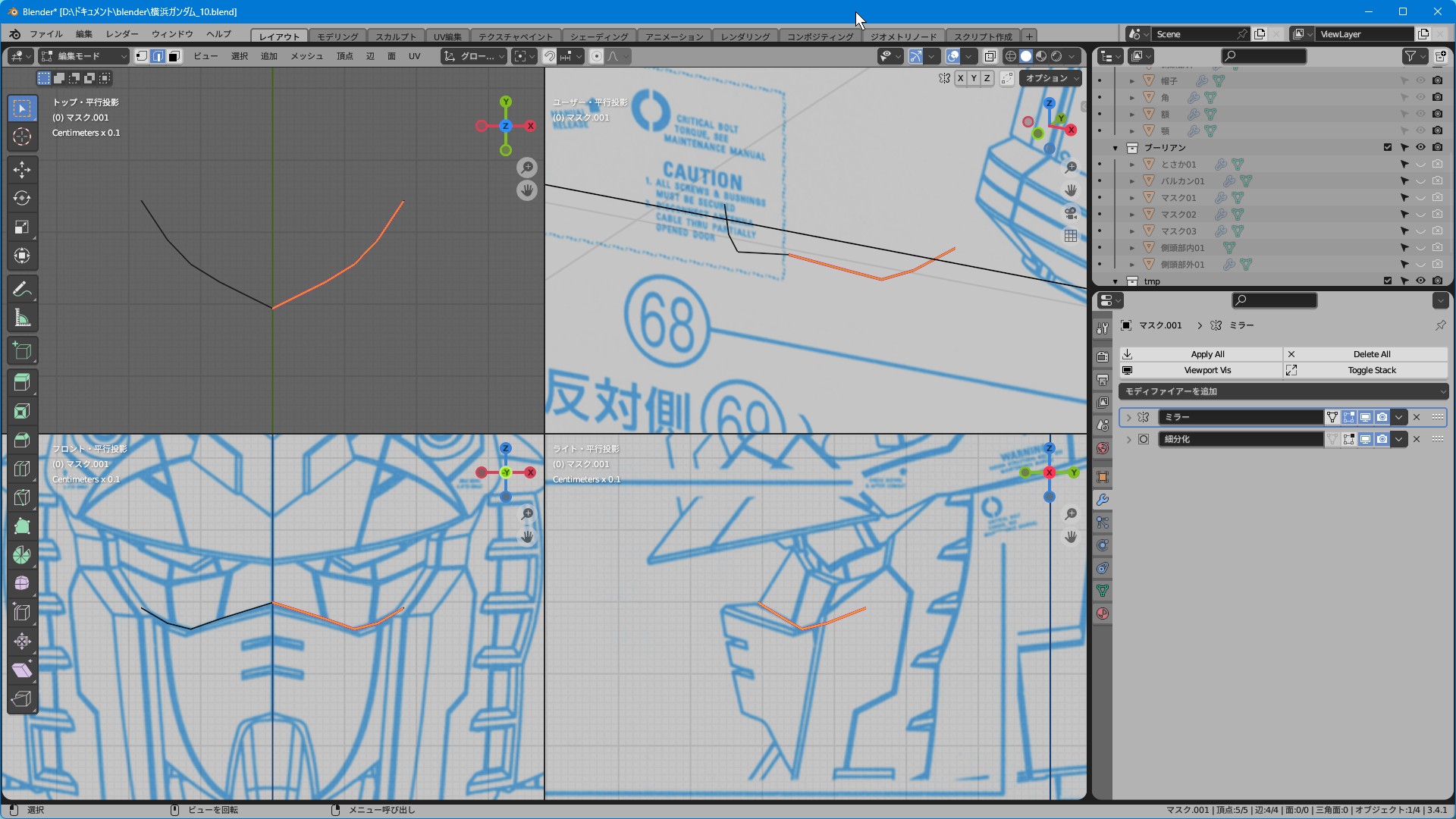Expand the 細分化 modifier panel
1456x819 pixels.
[x=1128, y=439]
